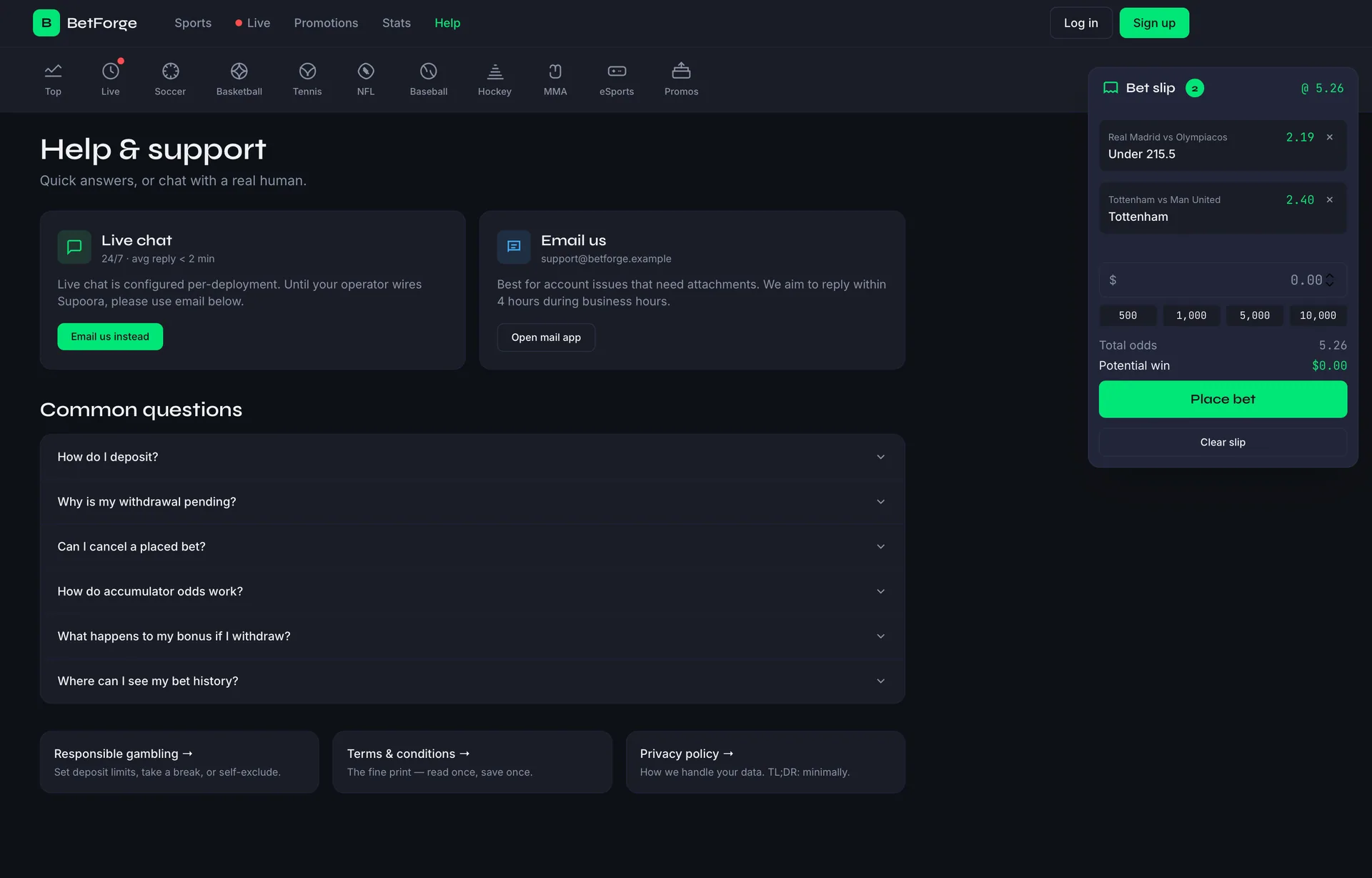
Task: Select the NFL category icon
Action: click(x=365, y=71)
